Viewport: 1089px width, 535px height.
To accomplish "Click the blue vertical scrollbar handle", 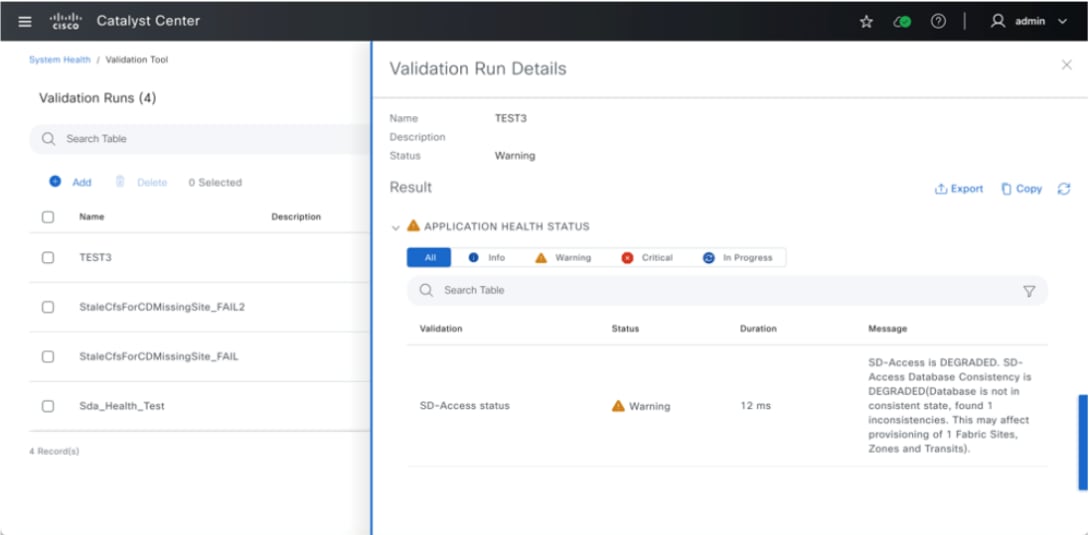I will point(1082,442).
